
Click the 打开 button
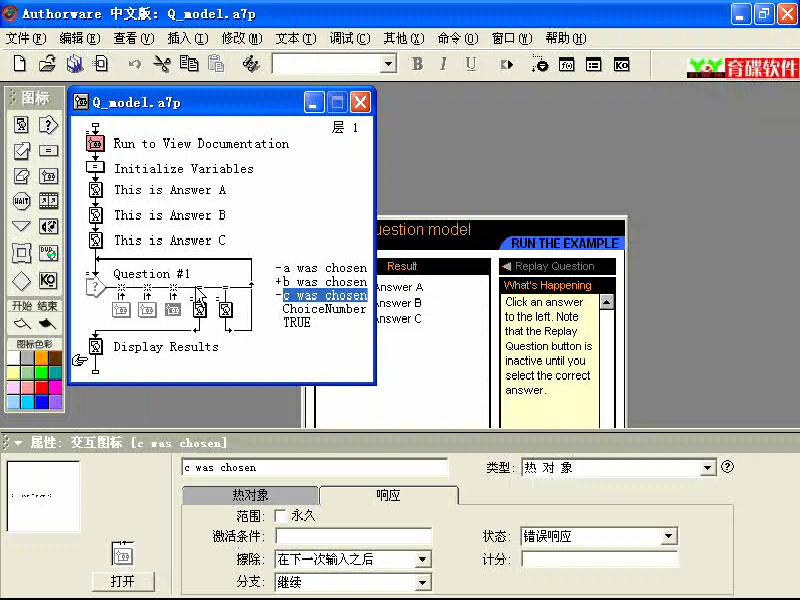point(123,581)
